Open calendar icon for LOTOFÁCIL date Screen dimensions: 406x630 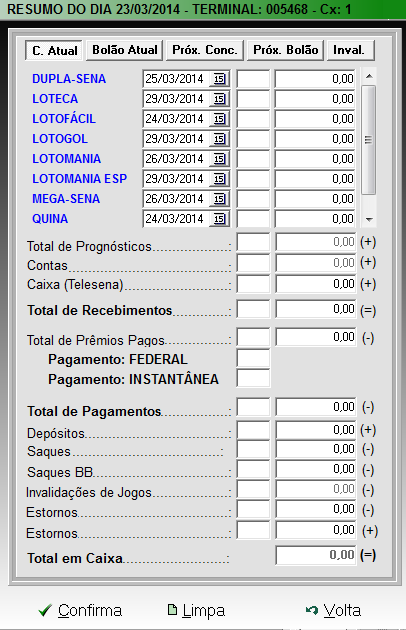219,119
